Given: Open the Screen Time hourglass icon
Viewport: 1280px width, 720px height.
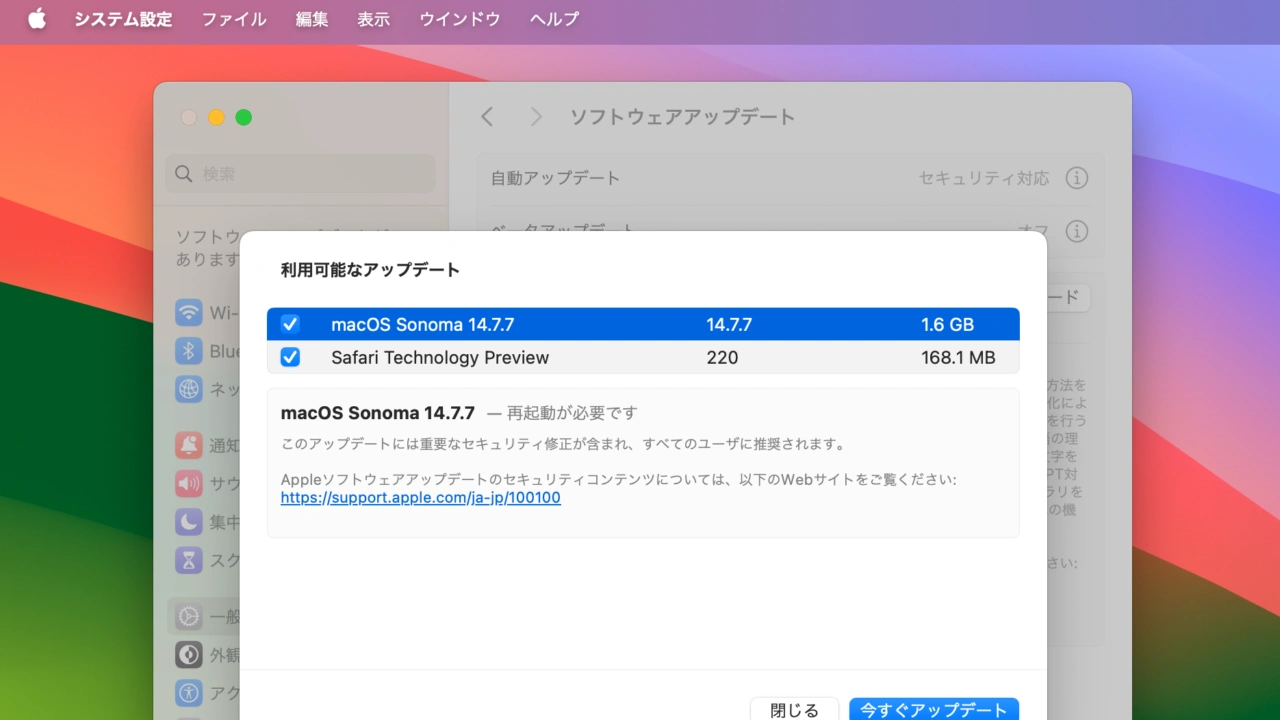Looking at the screenshot, I should point(189,560).
